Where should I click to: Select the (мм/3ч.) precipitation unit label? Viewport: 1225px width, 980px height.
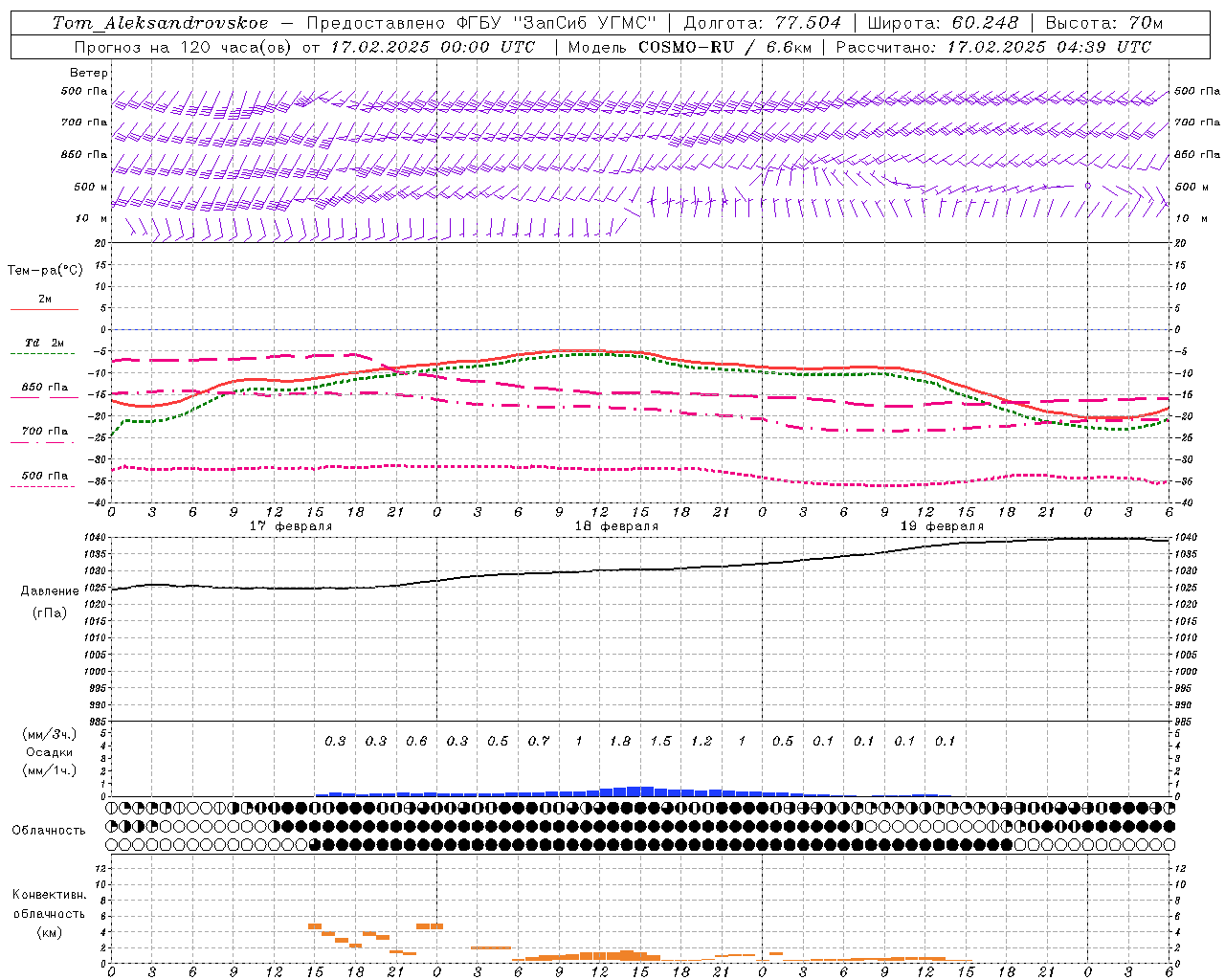point(50,734)
